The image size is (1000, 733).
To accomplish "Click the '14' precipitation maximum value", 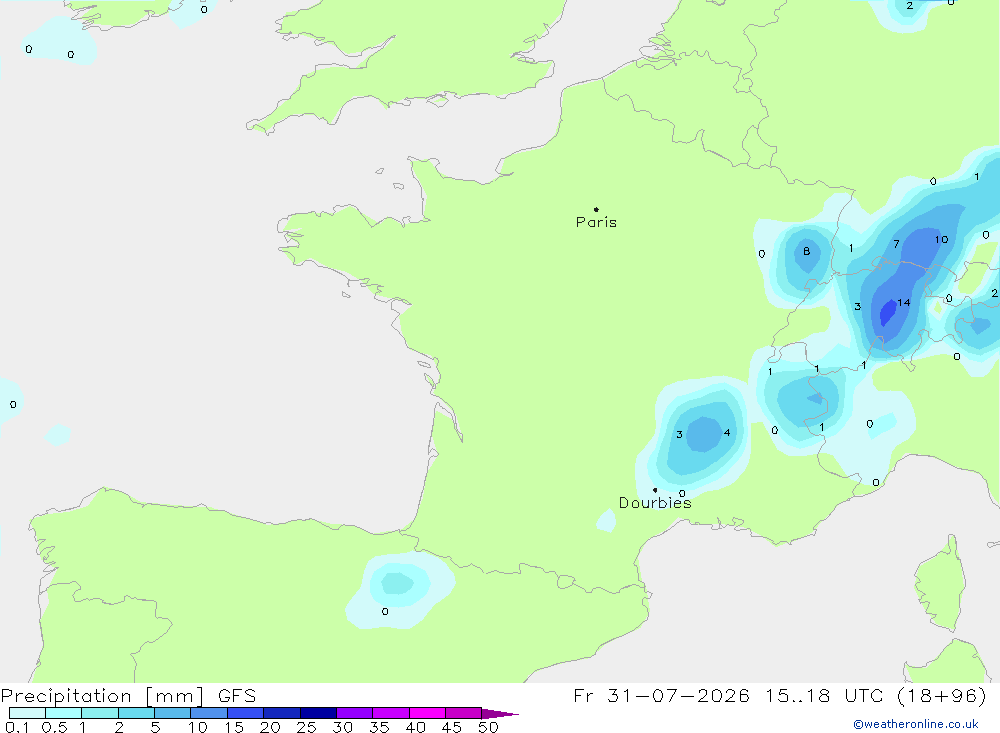I will pyautogui.click(x=904, y=303).
